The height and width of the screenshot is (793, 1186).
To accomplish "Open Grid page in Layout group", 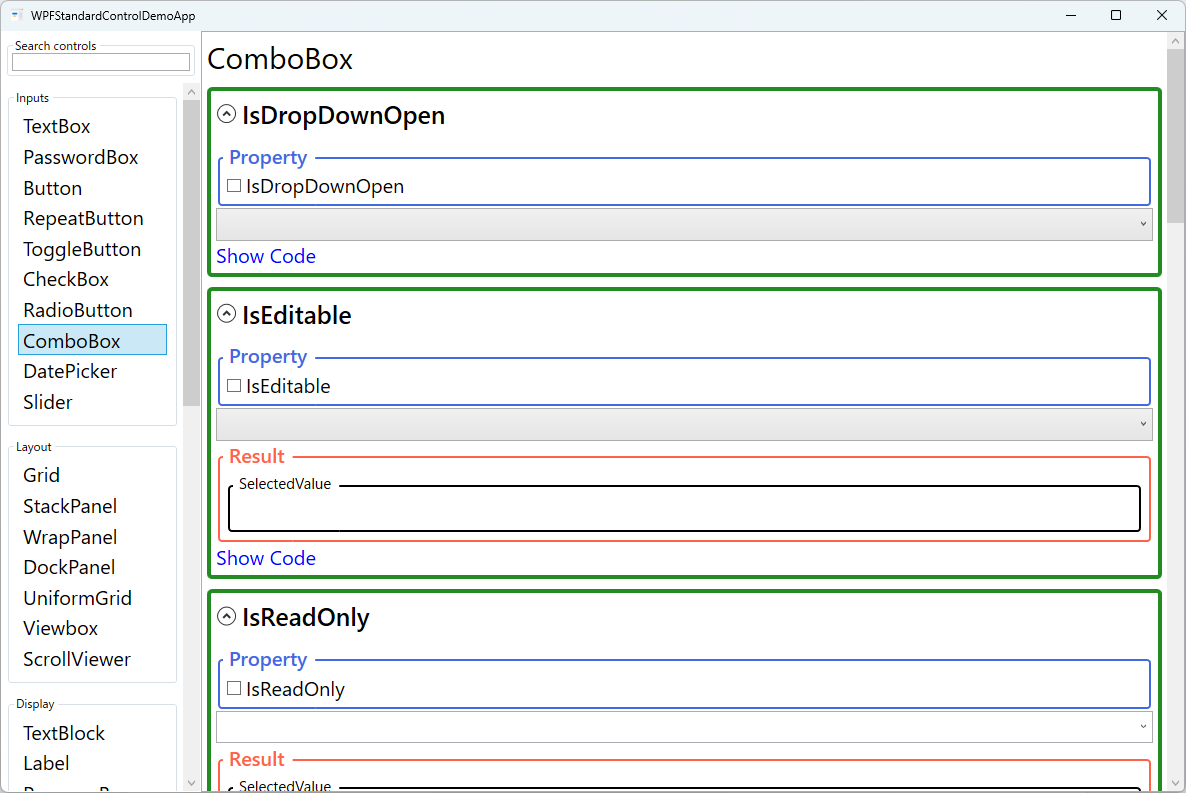I will 92,475.
